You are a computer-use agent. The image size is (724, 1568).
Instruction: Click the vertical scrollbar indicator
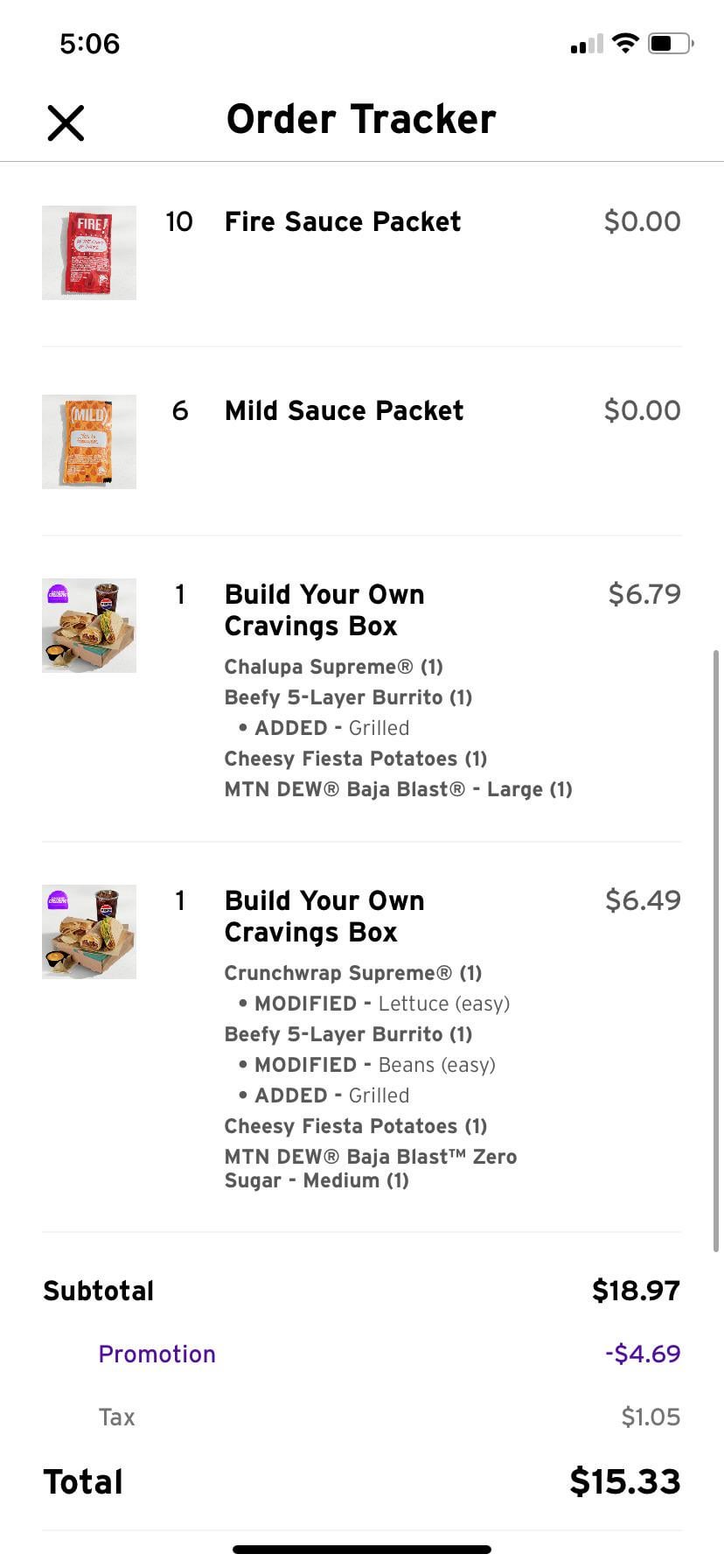coord(717,949)
